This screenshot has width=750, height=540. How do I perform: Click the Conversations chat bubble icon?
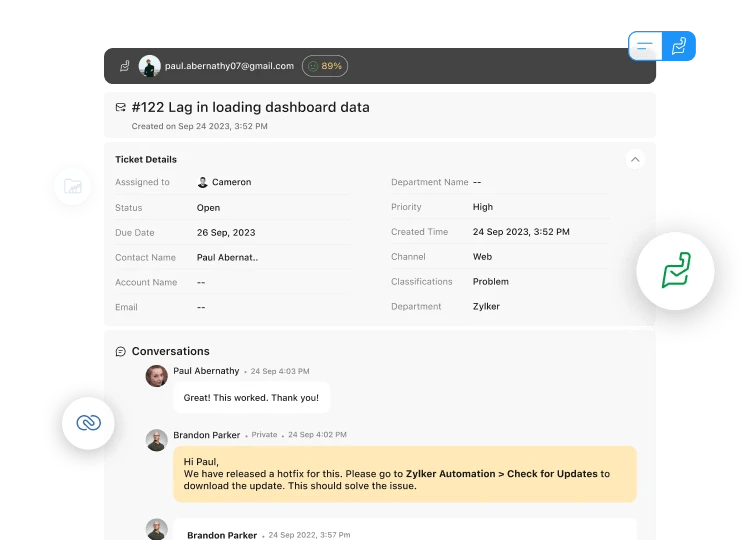point(121,352)
